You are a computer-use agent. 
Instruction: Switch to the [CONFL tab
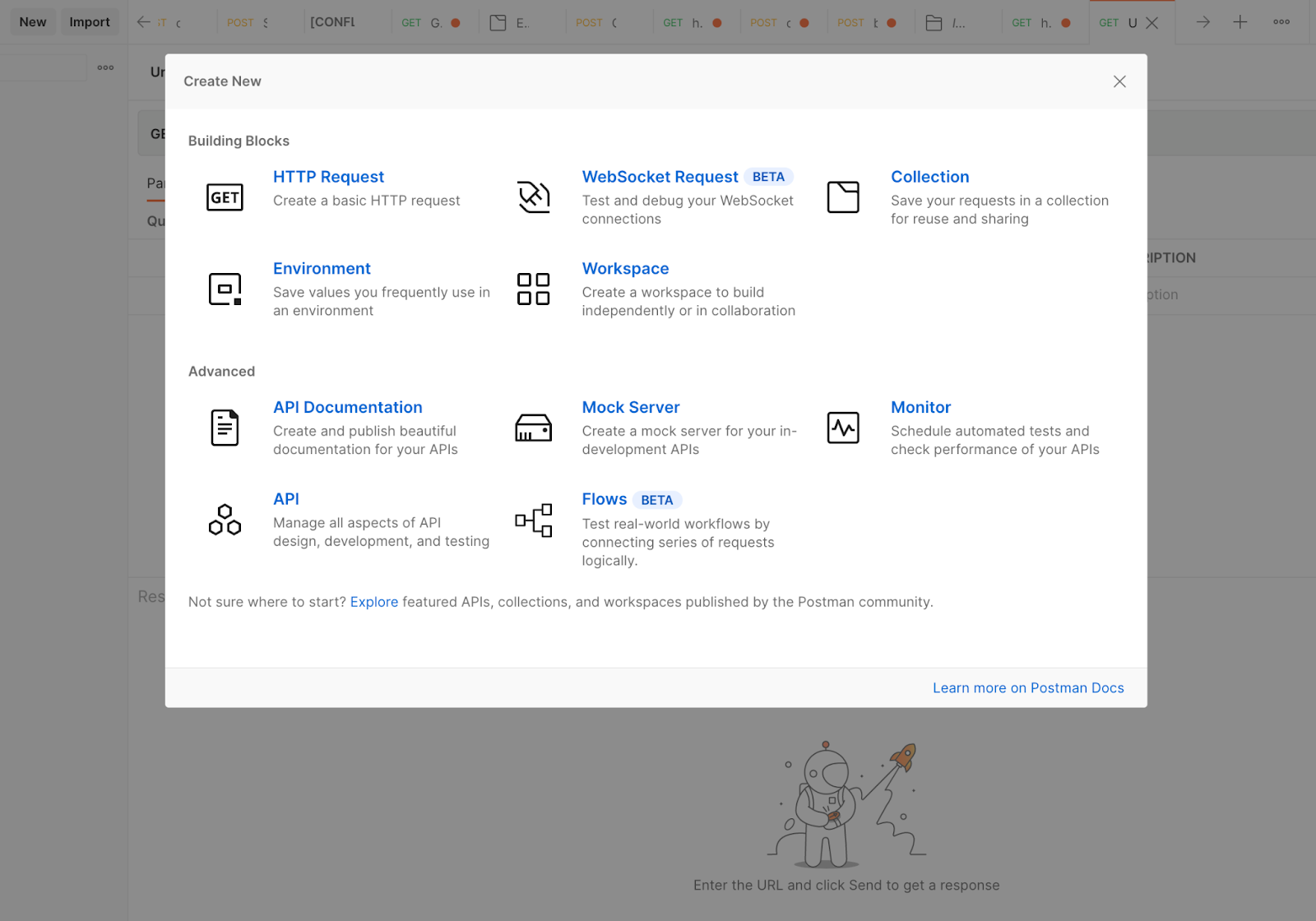(347, 22)
